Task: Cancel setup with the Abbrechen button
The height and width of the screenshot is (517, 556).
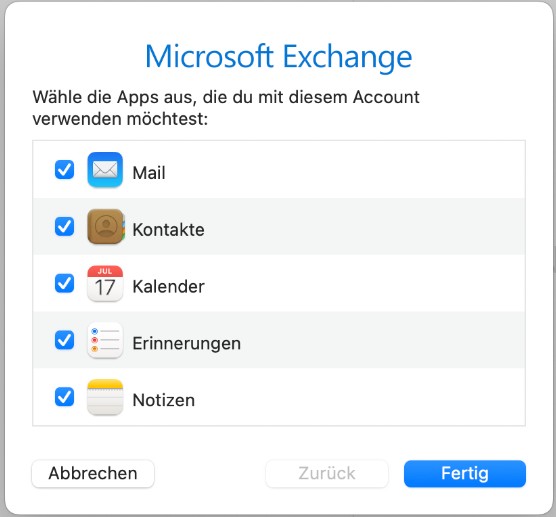Action: 93,473
